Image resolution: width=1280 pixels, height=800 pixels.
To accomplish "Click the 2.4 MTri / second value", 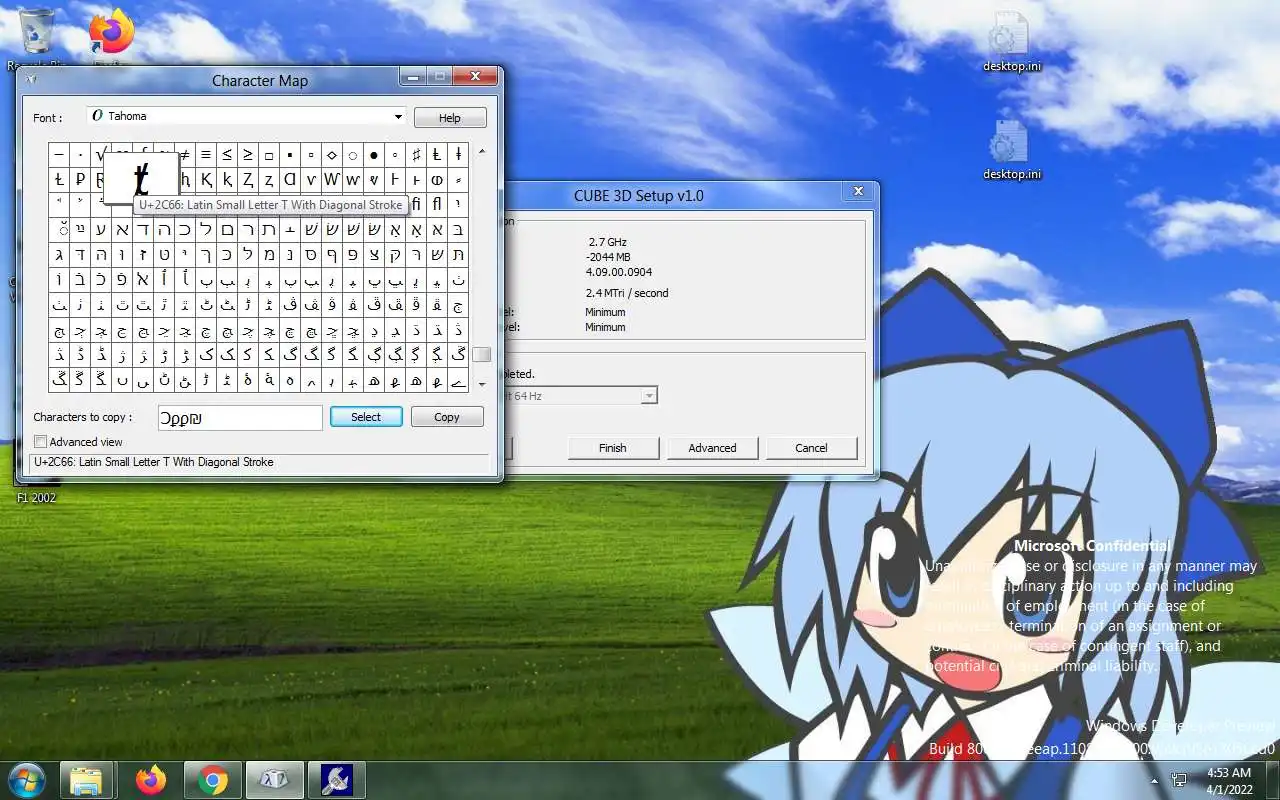I will click(627, 293).
